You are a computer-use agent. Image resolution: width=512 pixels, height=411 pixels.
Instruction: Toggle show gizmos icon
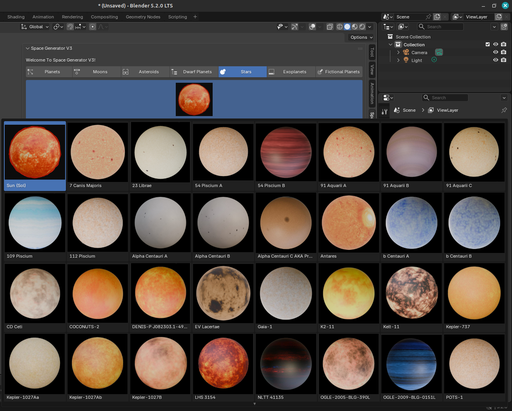tap(295, 27)
